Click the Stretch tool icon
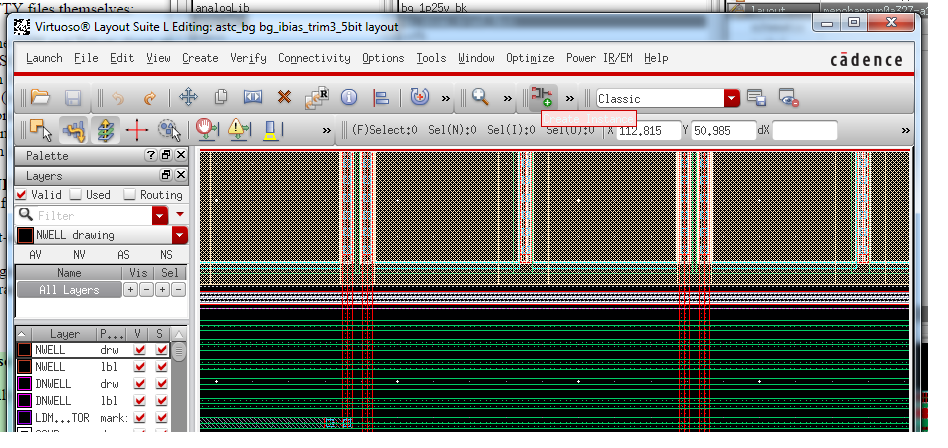This screenshot has width=948, height=448. pyautogui.click(x=252, y=98)
